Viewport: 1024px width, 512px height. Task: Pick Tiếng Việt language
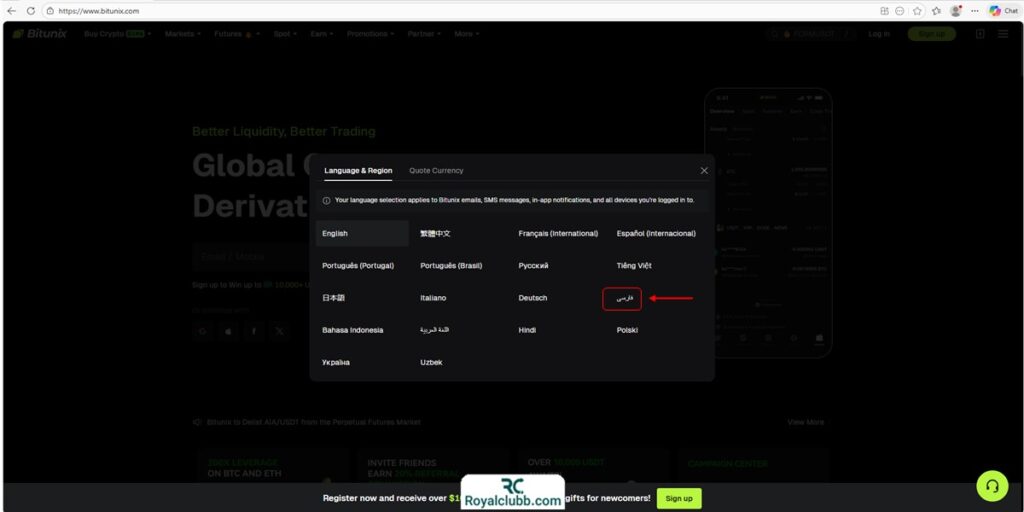633,266
